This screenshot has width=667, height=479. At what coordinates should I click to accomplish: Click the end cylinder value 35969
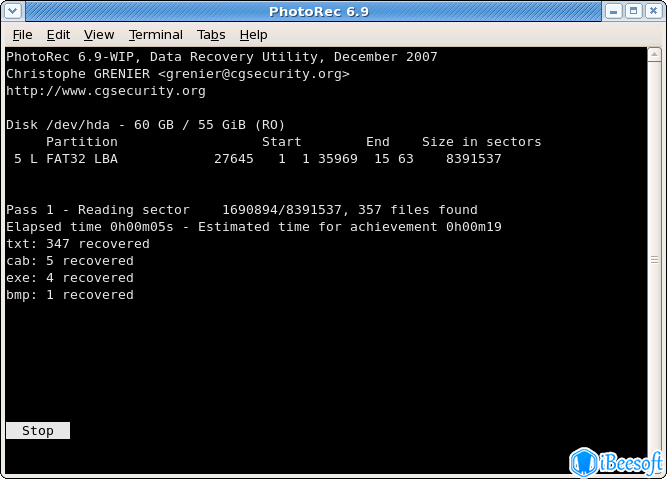pyautogui.click(x=338, y=159)
